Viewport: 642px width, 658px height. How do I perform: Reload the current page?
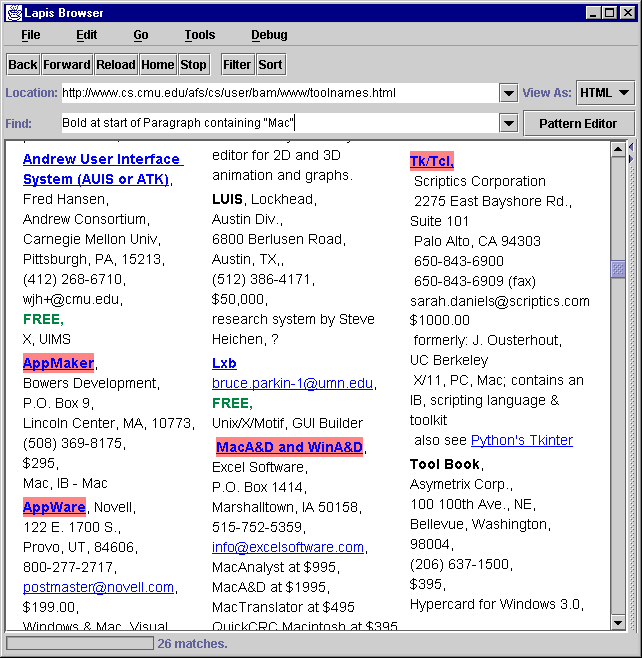tap(116, 64)
